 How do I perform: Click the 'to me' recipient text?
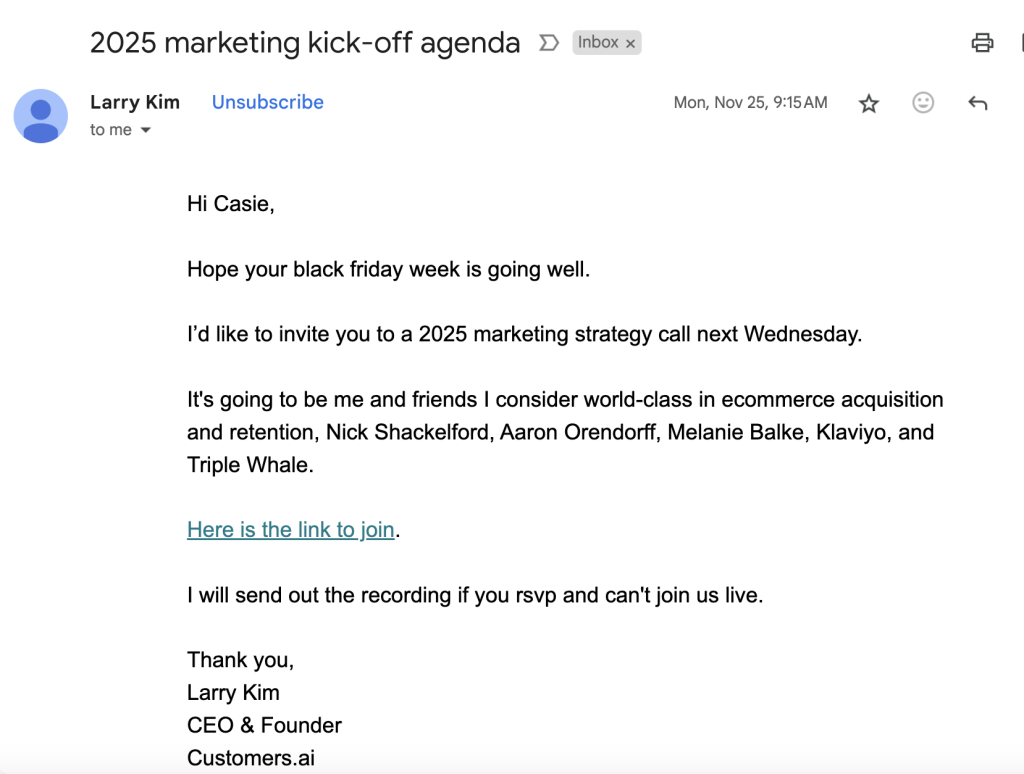[111, 130]
